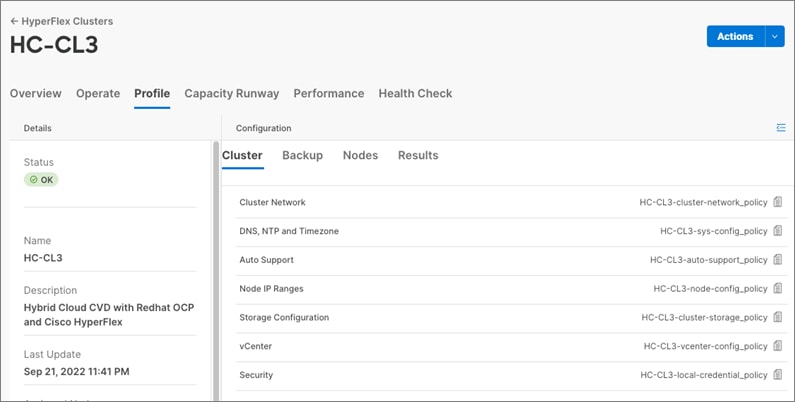The image size is (795, 402).
Task: Toggle the Configuration panel collapse icon
Action: 781,128
